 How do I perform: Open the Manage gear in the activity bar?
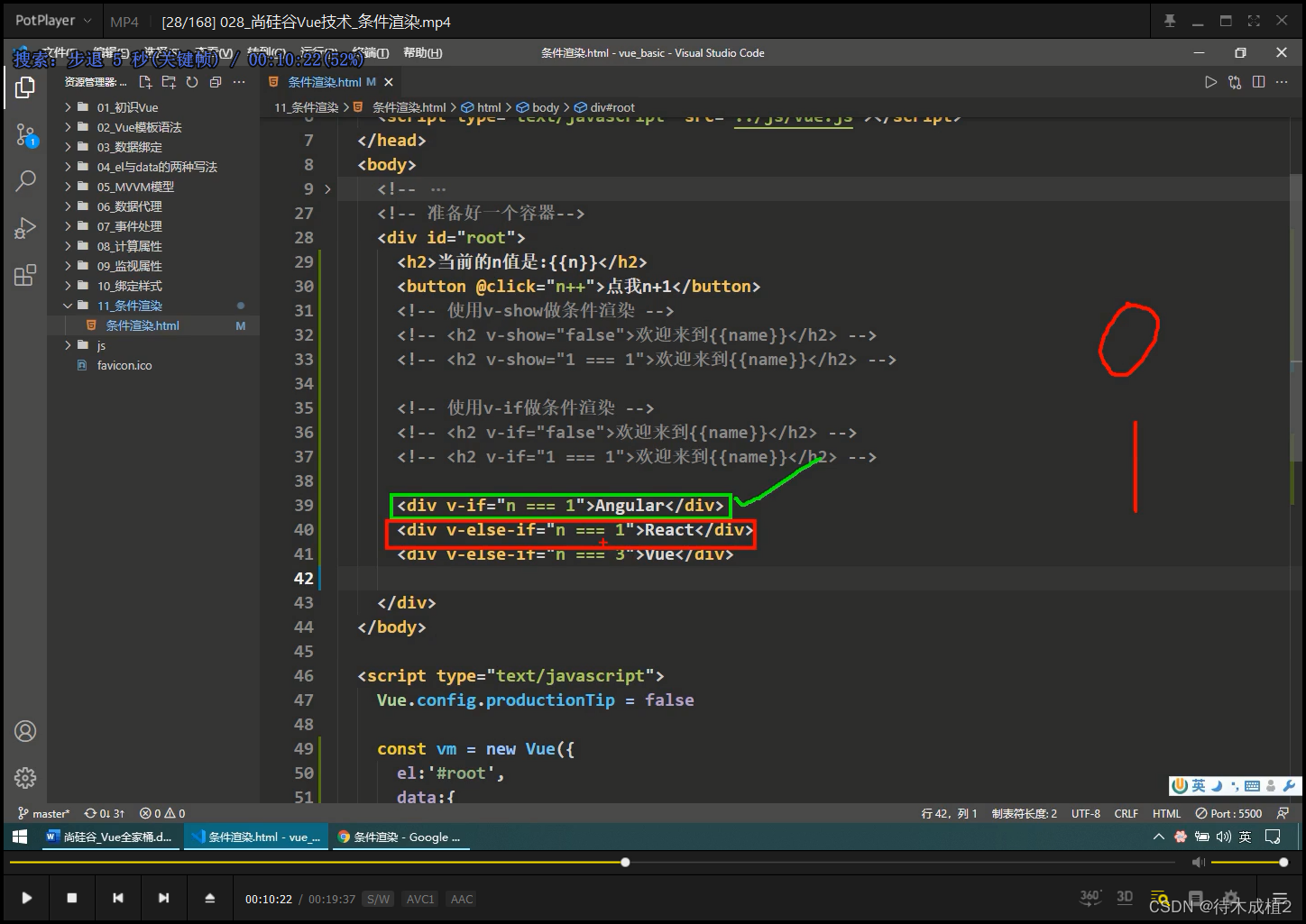(25, 778)
